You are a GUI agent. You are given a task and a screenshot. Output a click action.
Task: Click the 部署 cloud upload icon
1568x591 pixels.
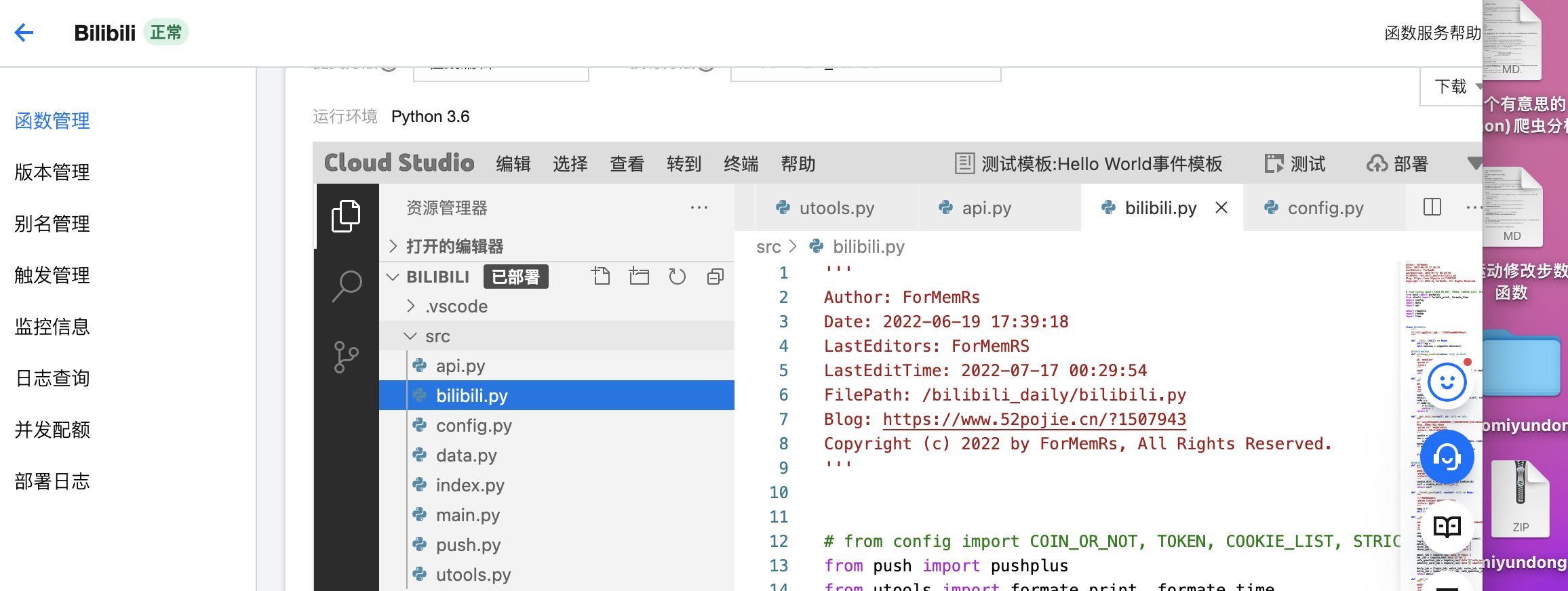[1377, 163]
